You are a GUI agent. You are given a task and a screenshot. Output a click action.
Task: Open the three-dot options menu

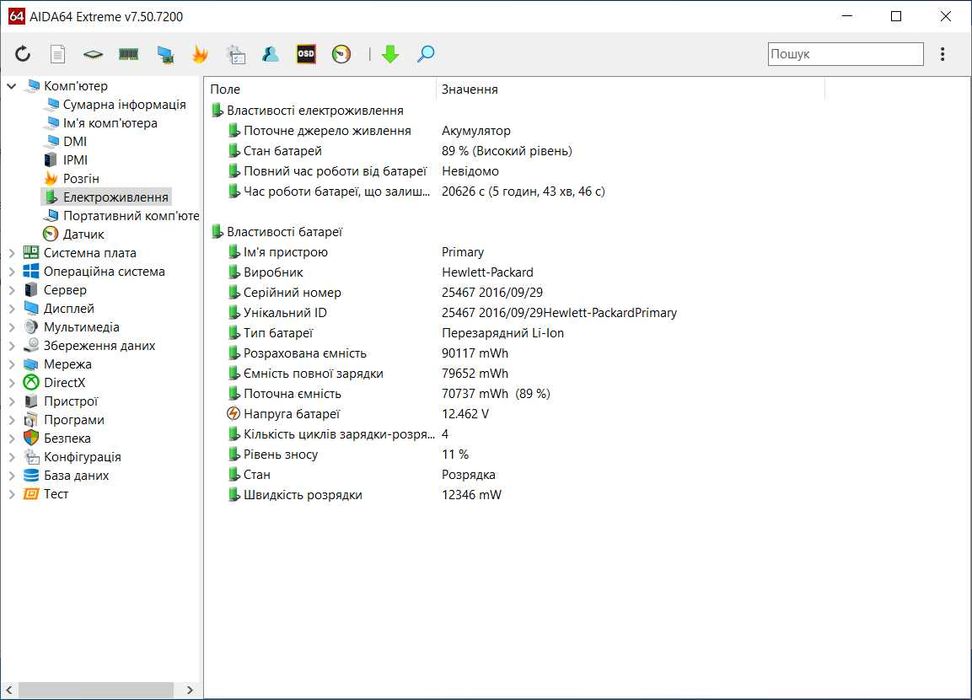(x=942, y=54)
